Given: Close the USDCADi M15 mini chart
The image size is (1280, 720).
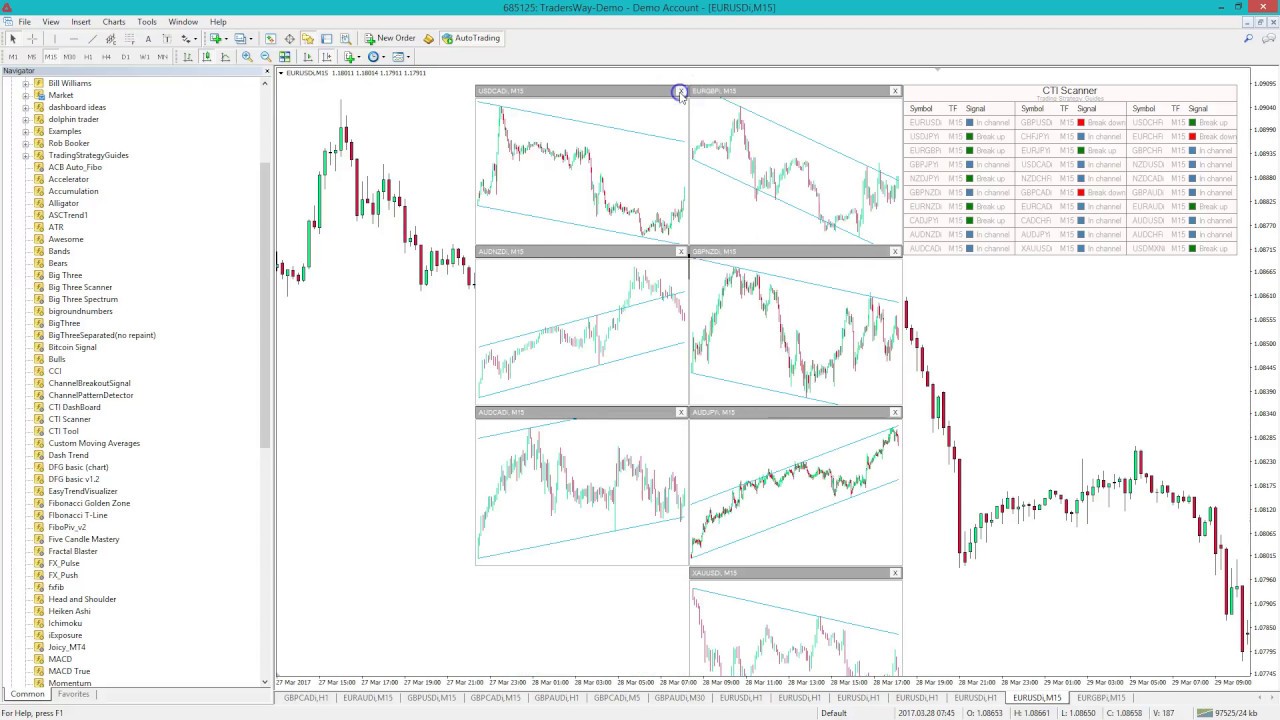Looking at the screenshot, I should (x=681, y=91).
